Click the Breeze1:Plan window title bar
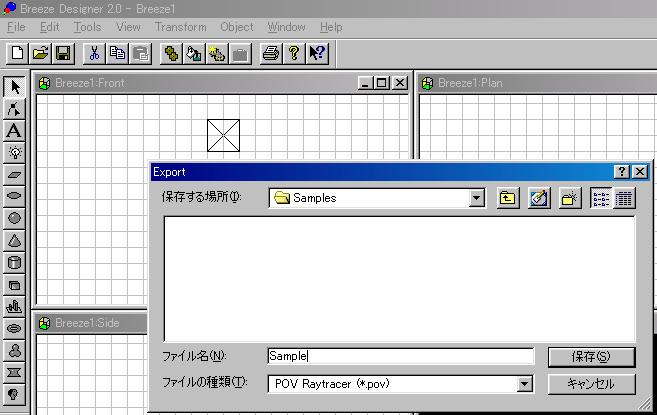 click(538, 83)
